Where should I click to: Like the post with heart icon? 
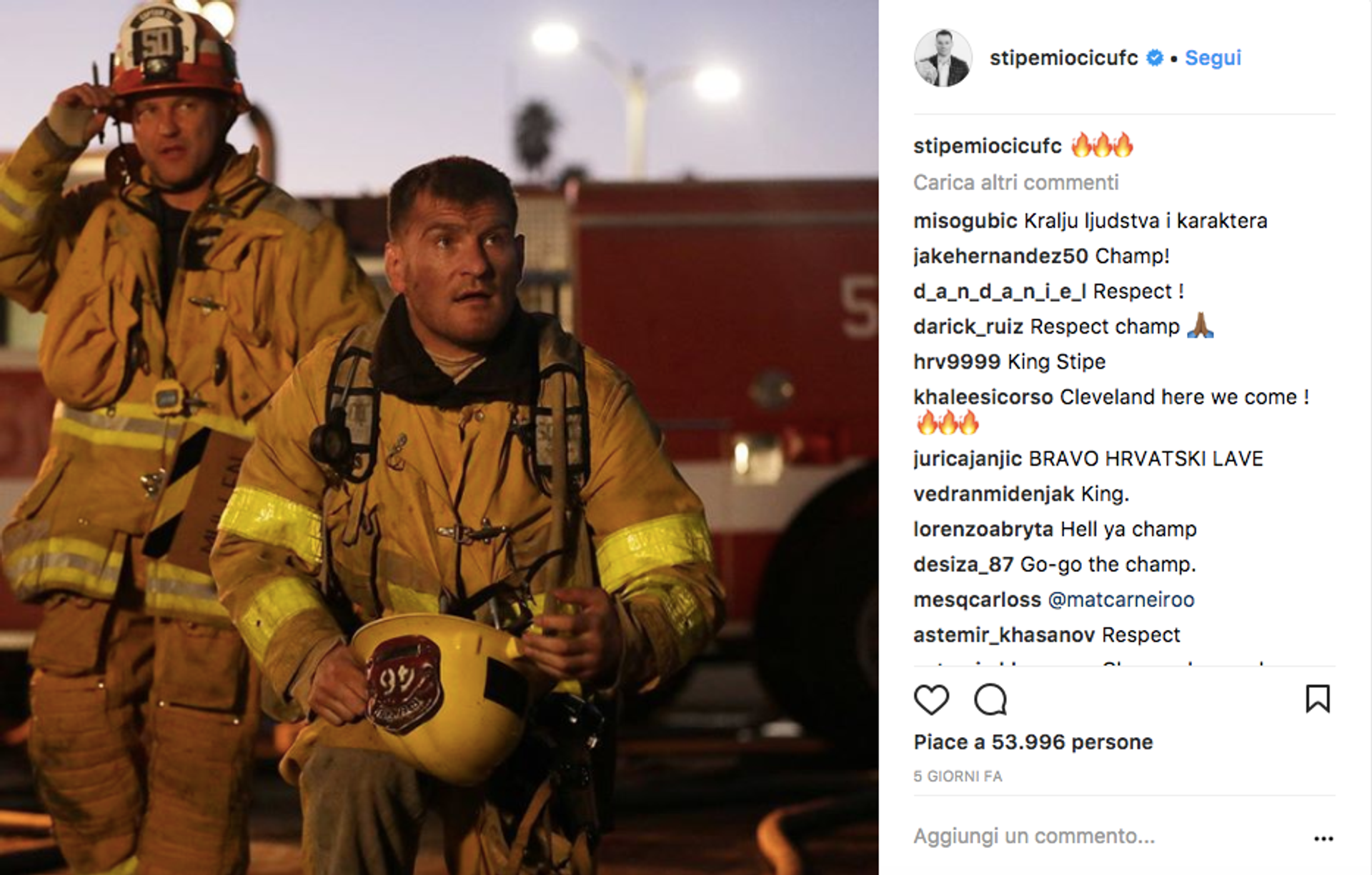(931, 699)
